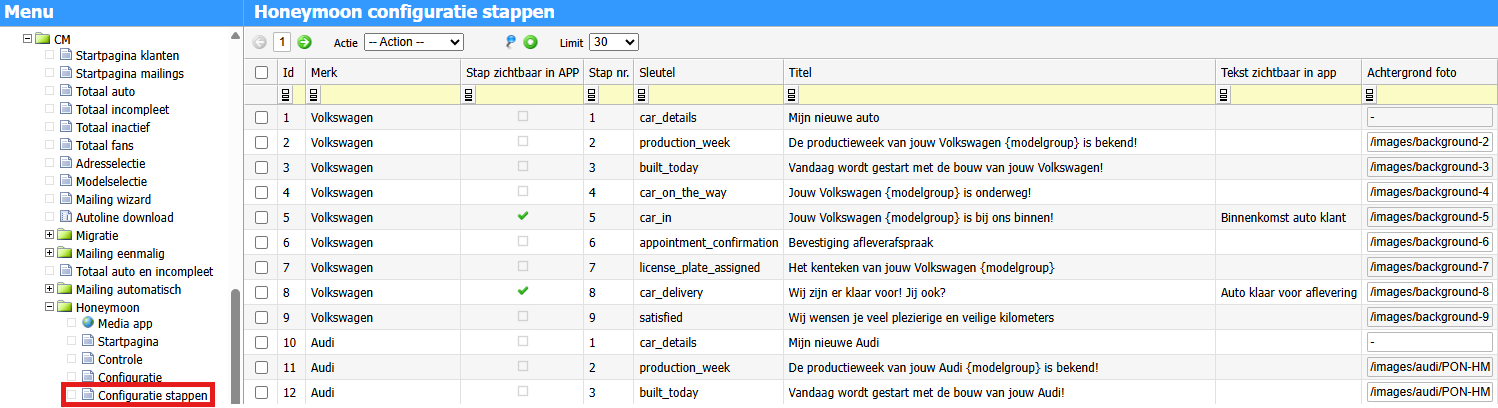Sort table by Stap nr. column header
Viewport: 1498px width, 408px height.
(609, 72)
